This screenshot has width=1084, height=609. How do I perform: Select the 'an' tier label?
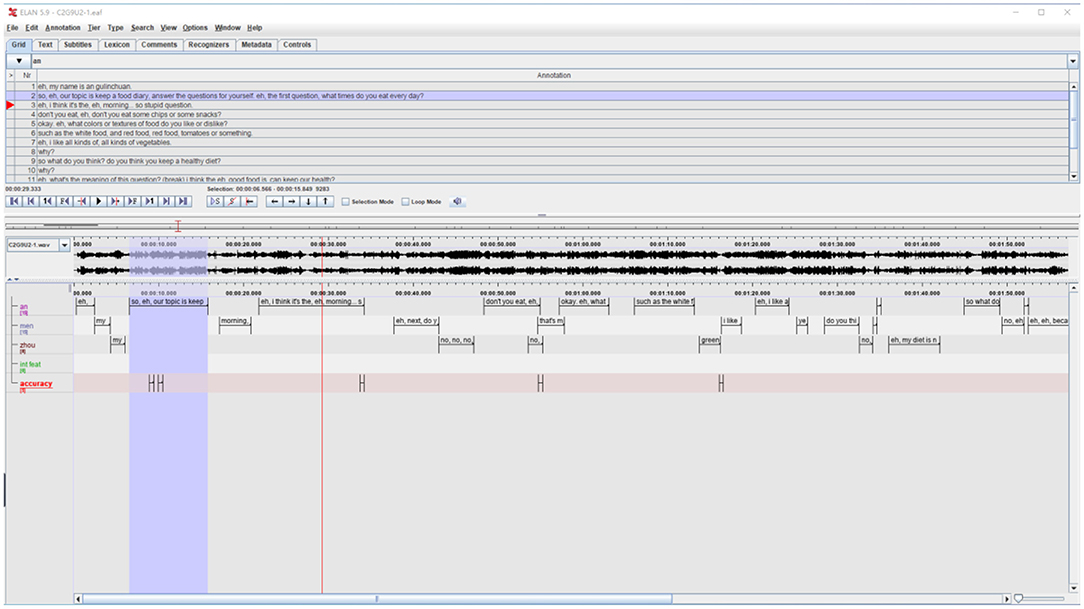[24, 306]
